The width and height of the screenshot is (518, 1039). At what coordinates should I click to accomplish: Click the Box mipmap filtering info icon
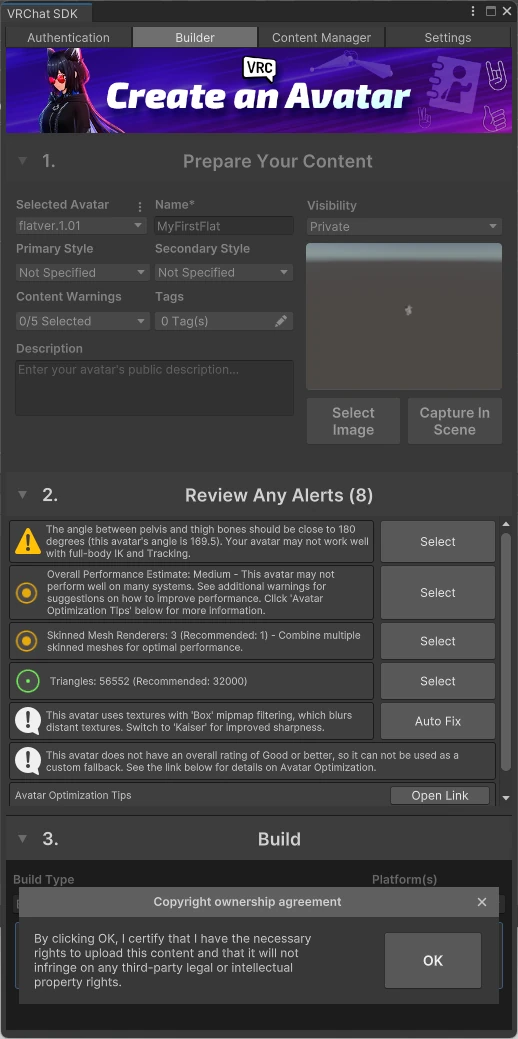coord(28,721)
